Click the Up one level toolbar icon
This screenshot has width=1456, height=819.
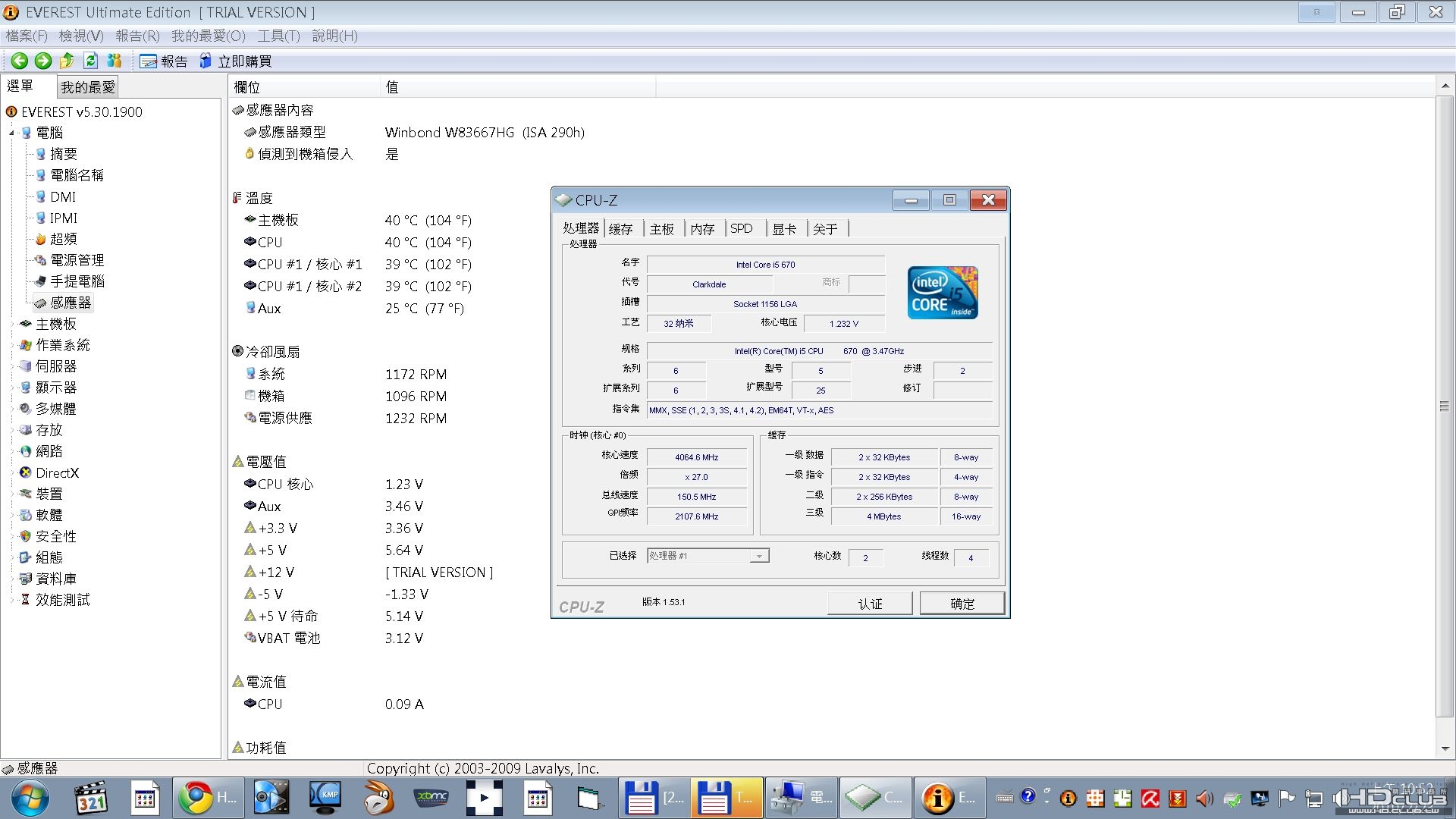67,61
